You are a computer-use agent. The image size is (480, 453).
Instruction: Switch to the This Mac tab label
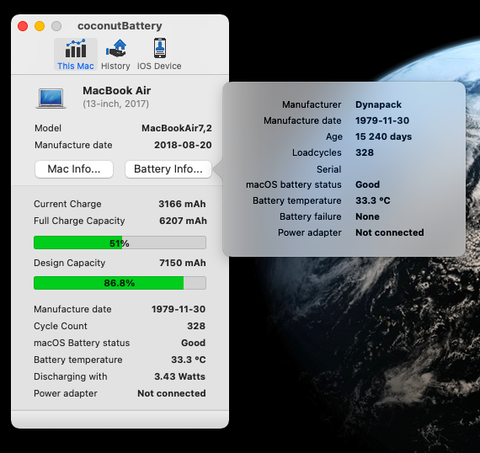pyautogui.click(x=76, y=66)
